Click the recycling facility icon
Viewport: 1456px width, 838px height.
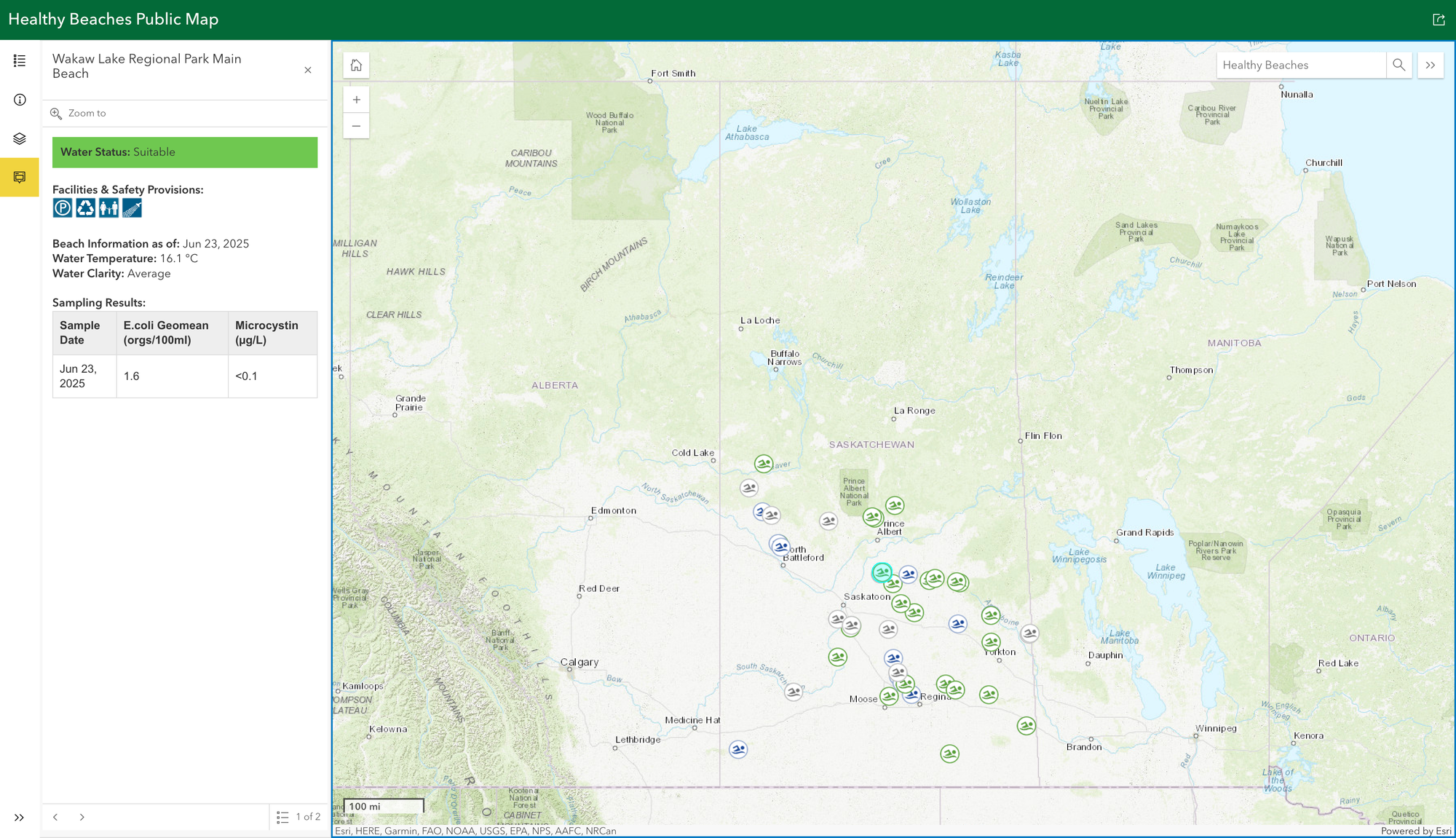click(86, 208)
